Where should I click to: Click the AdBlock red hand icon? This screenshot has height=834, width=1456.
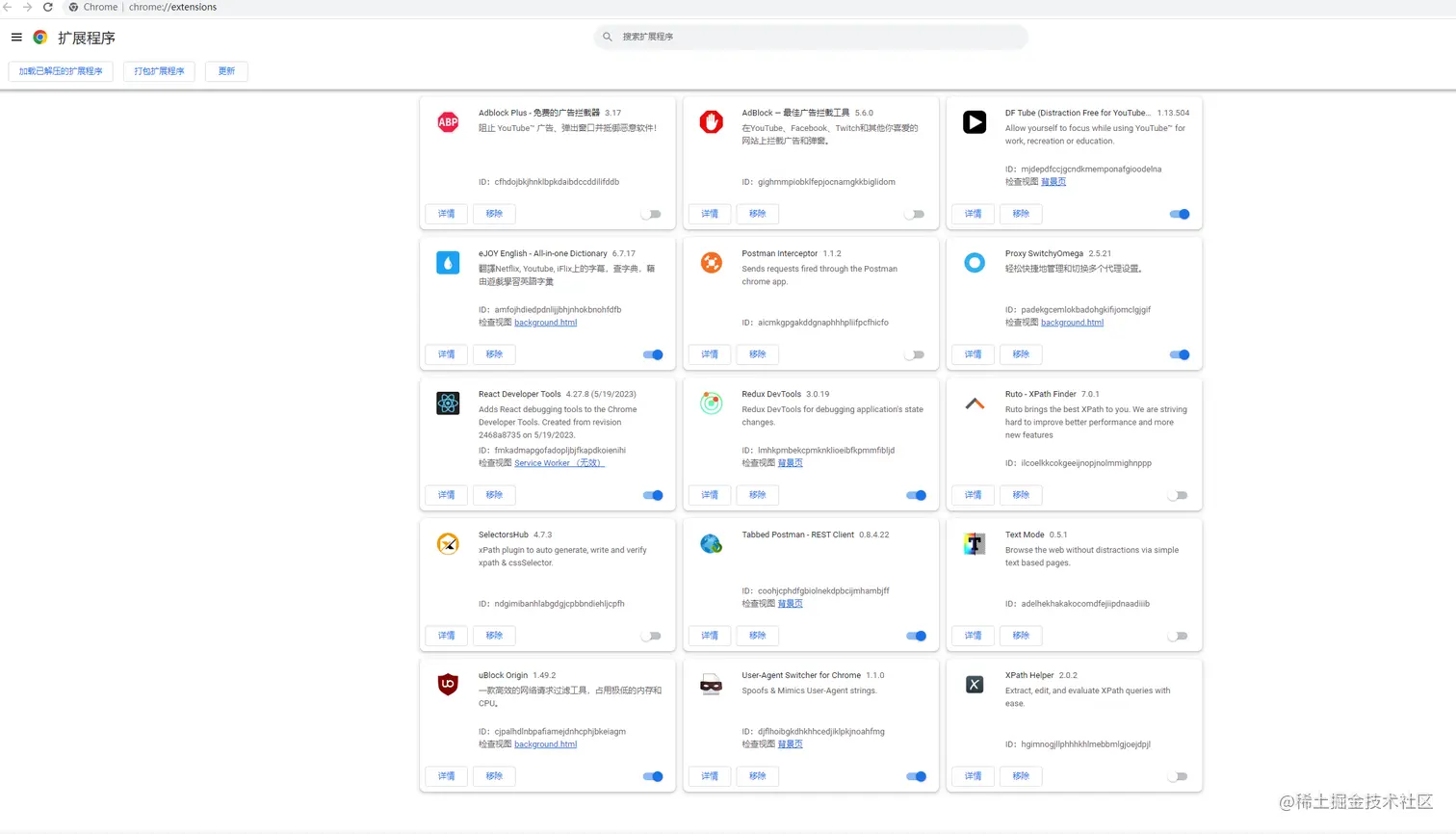coord(712,122)
